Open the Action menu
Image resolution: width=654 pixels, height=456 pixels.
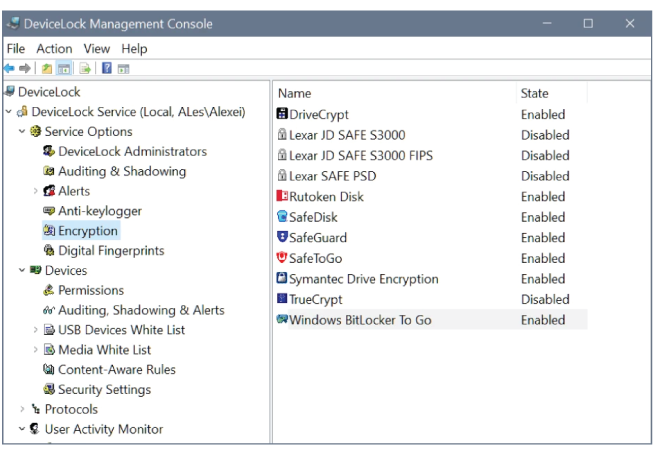(54, 49)
